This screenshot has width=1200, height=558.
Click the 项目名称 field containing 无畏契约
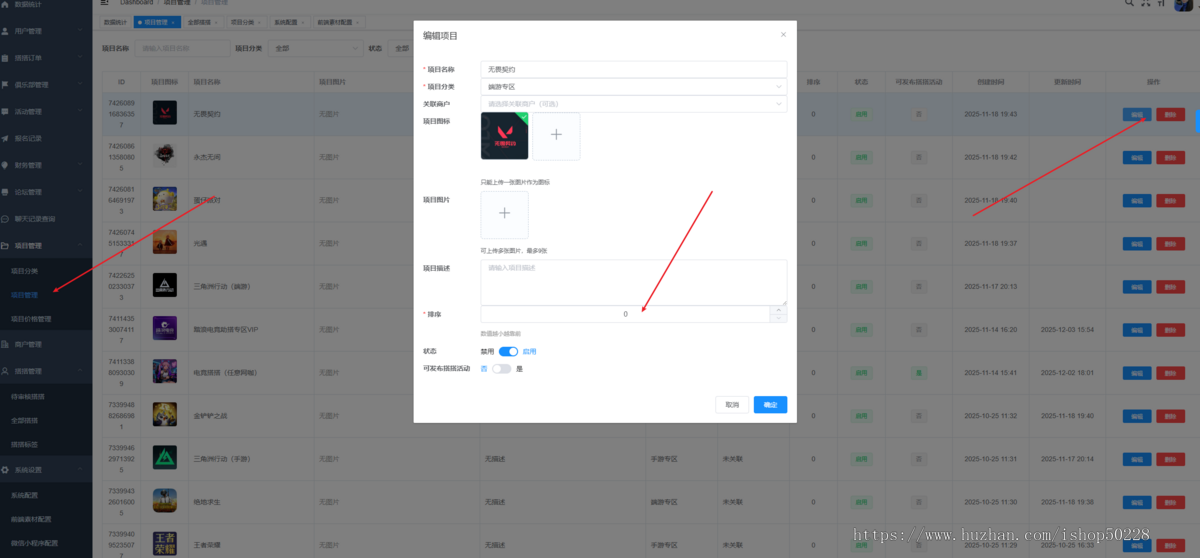633,70
